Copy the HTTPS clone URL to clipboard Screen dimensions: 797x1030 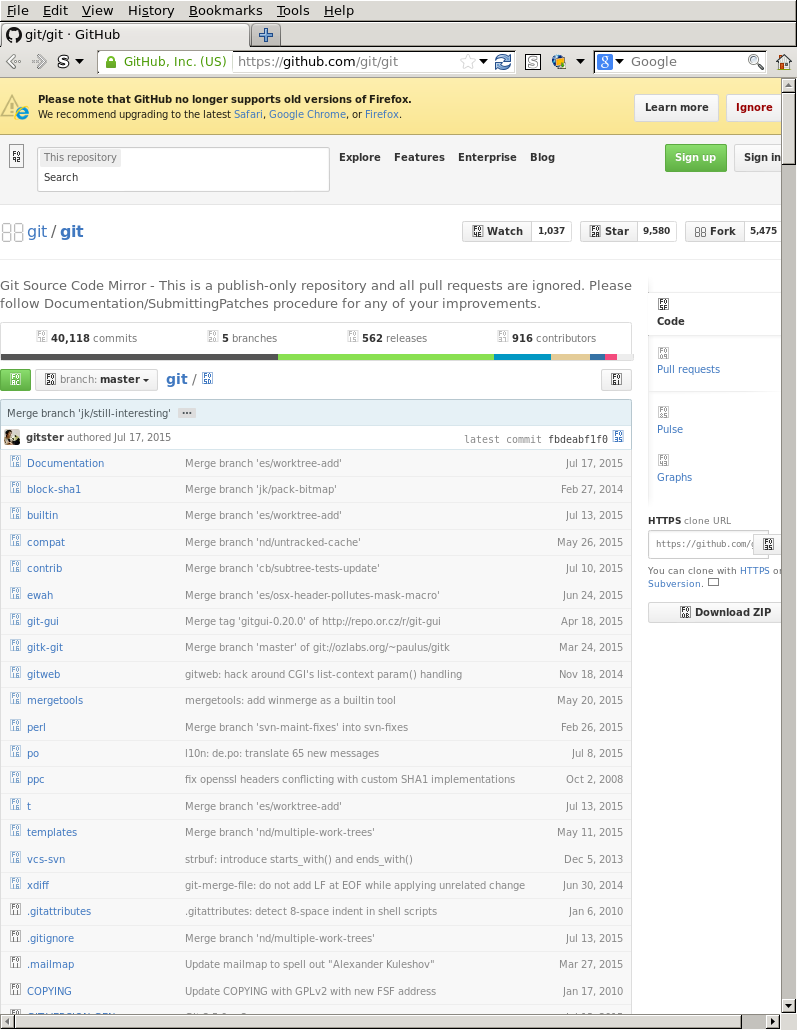click(768, 545)
